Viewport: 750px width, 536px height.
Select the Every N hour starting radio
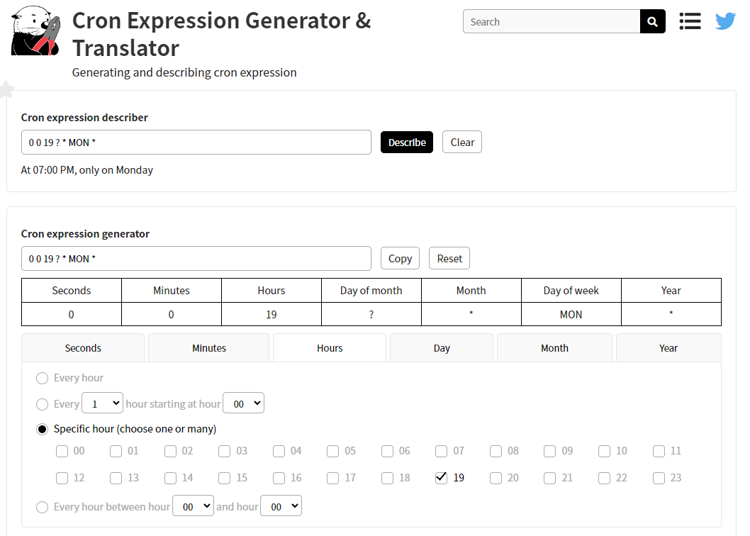coord(42,405)
